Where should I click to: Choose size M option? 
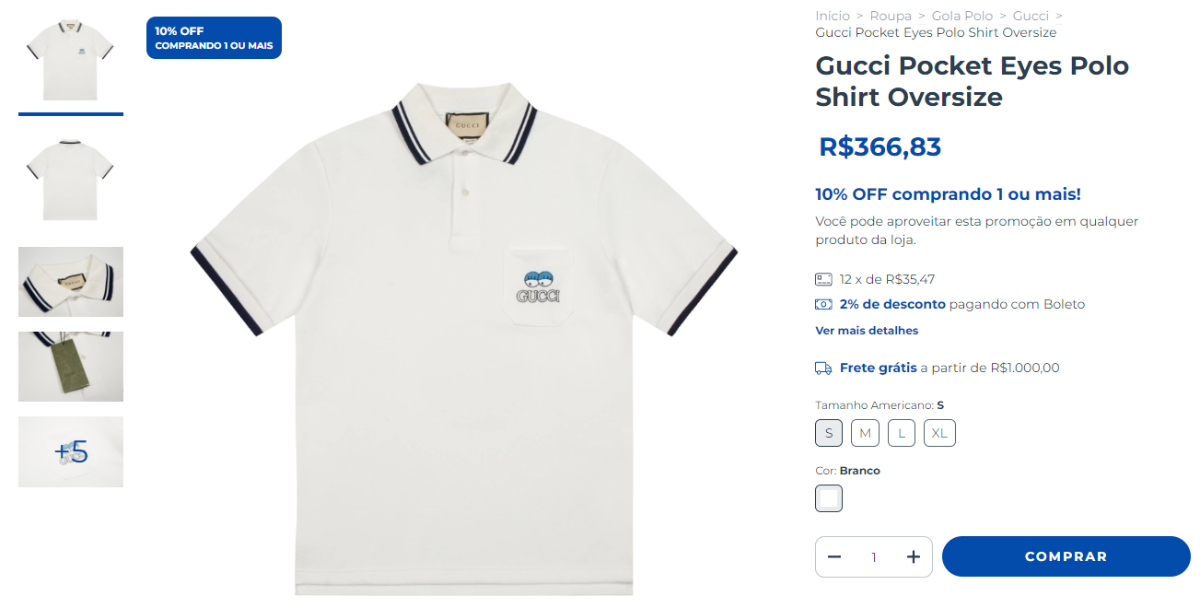tap(865, 433)
